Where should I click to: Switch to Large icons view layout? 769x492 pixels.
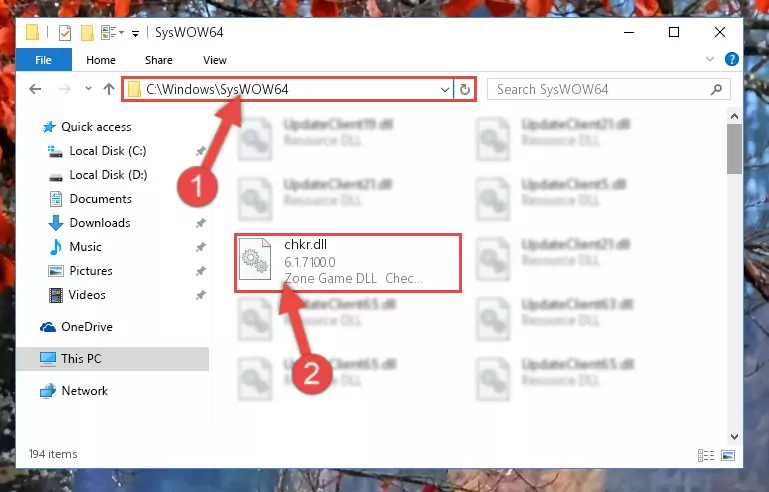pyautogui.click(x=728, y=455)
